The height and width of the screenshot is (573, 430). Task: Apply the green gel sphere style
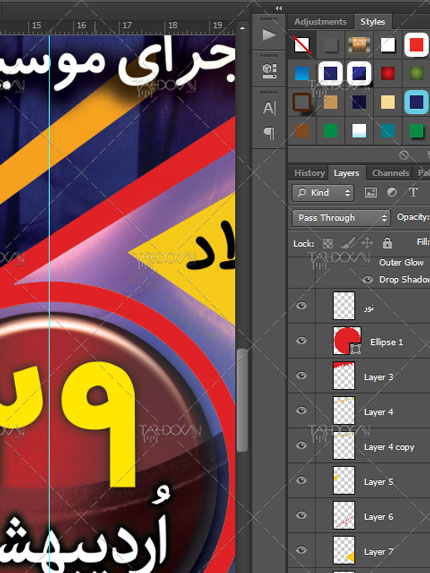(416, 73)
